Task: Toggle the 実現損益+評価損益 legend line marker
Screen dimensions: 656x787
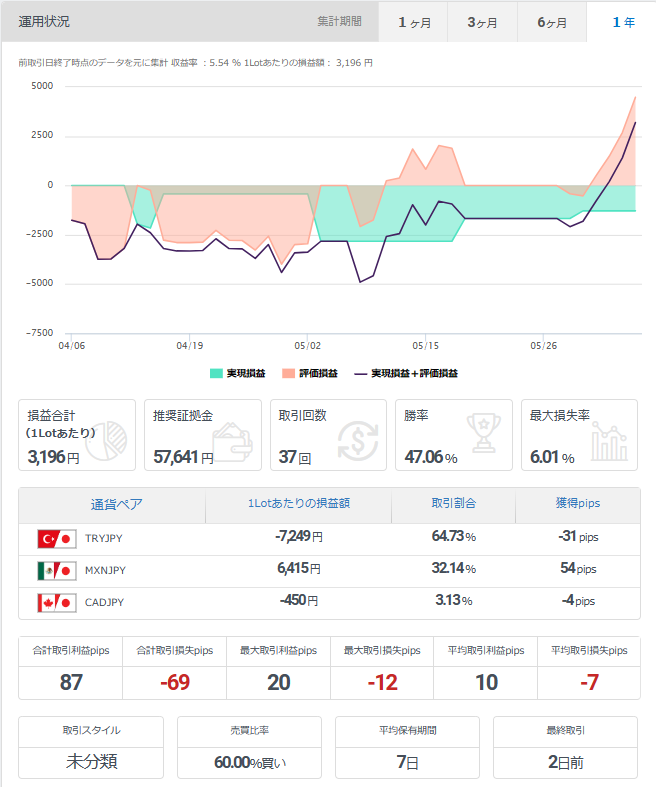Action: [360, 374]
